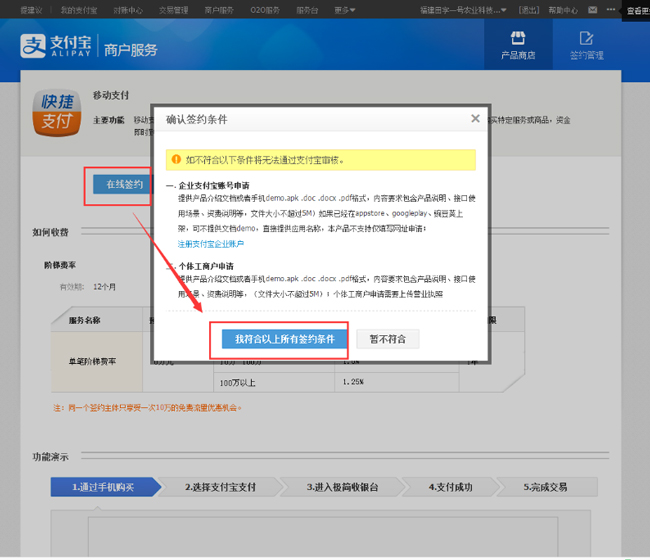
Task: Click 我符合以上所有签约条件 button
Action: pos(284,339)
